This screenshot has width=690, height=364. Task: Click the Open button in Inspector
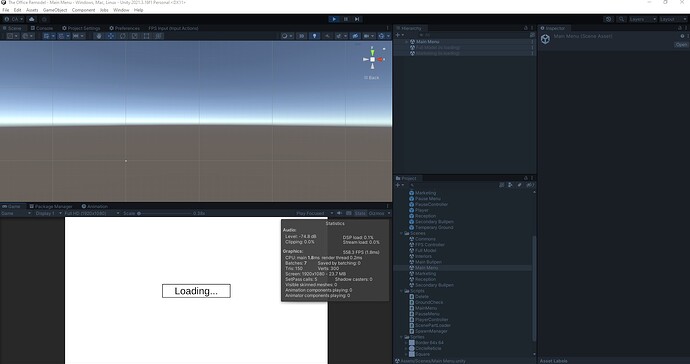point(681,45)
